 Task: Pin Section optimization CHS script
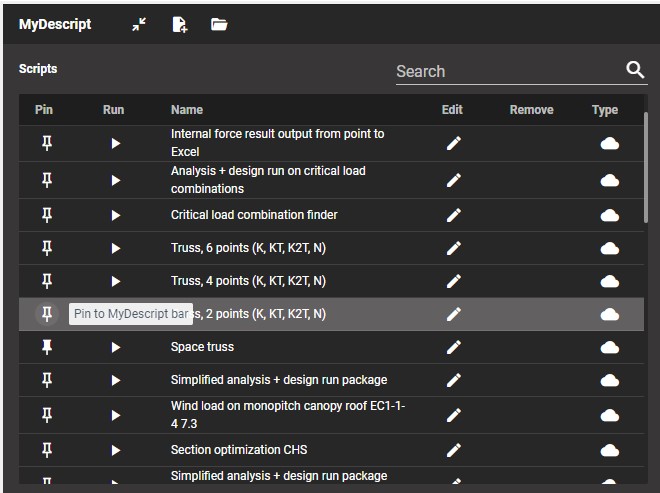click(47, 450)
